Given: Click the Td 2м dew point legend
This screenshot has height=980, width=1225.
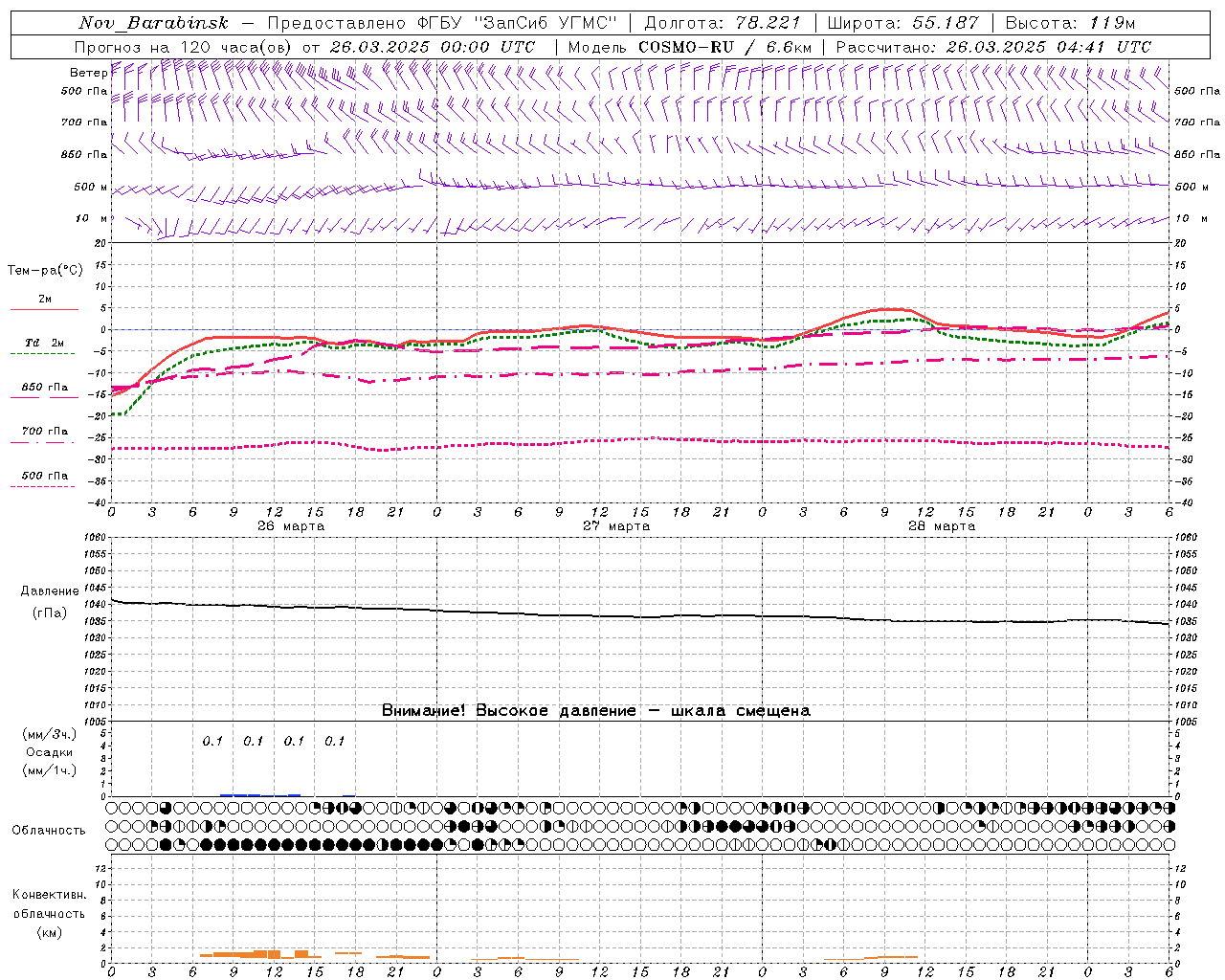Looking at the screenshot, I should coord(44,343).
